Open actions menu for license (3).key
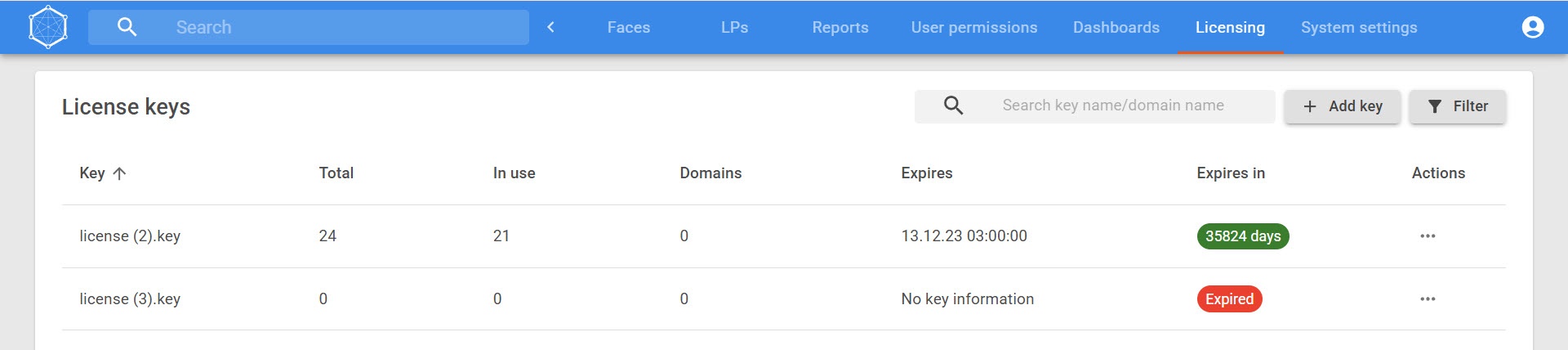The image size is (1568, 350). point(1428,299)
